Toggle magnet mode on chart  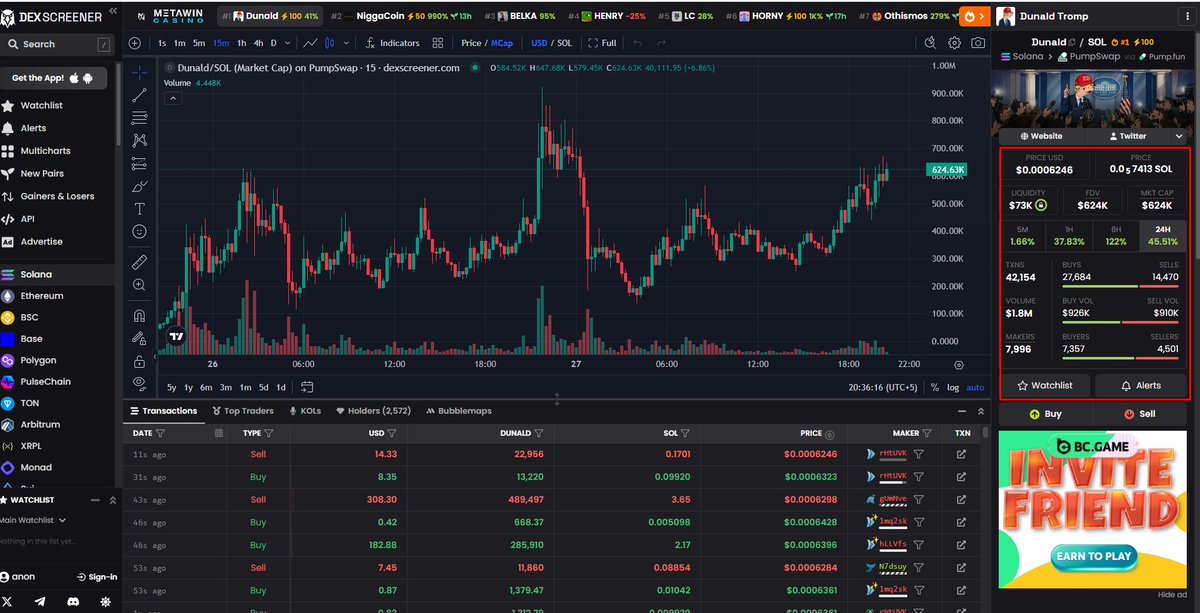[139, 315]
